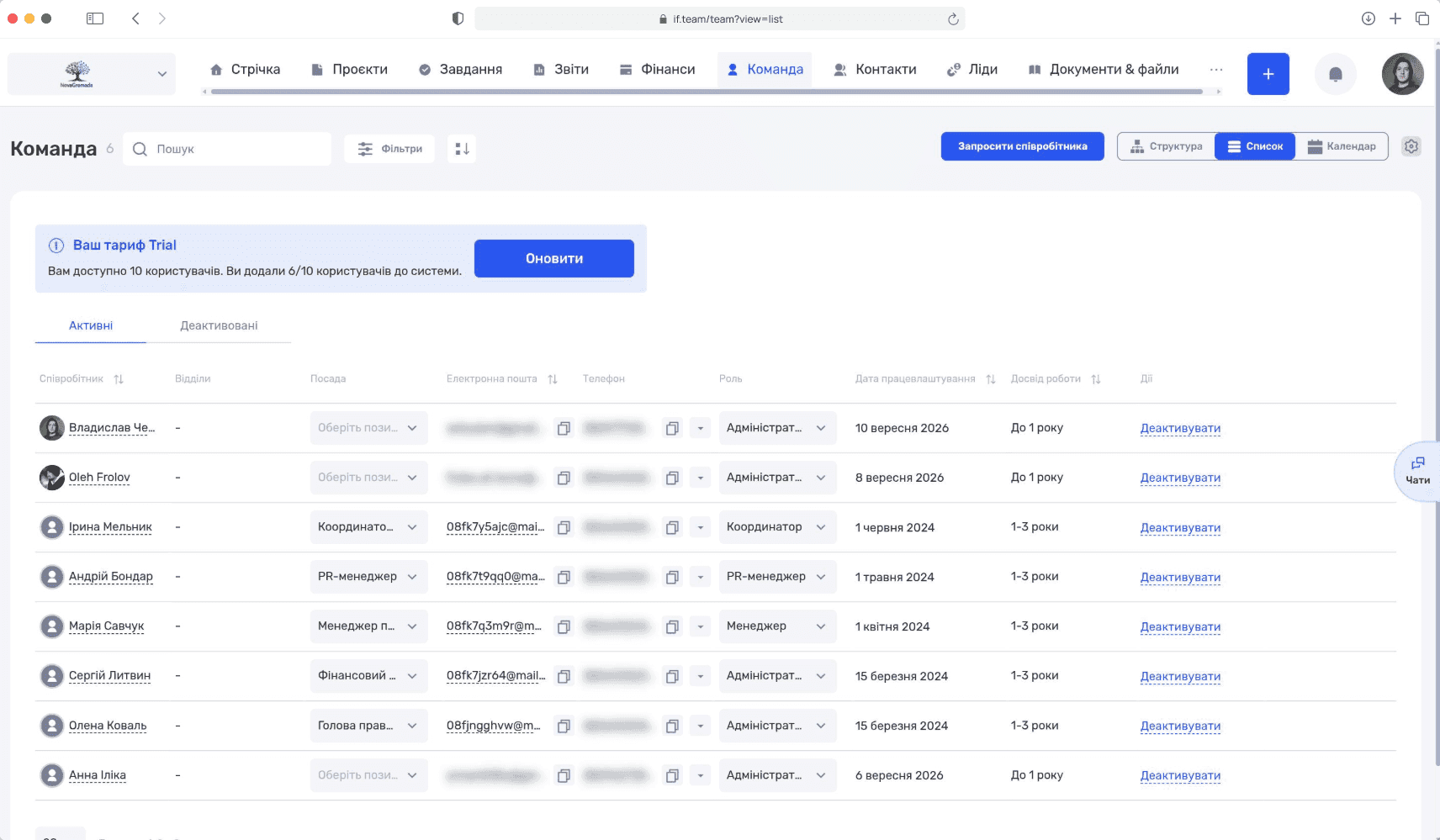Expand phone options arrow for Сергій Литвин
Image resolution: width=1440 pixels, height=840 pixels.
[x=700, y=676]
